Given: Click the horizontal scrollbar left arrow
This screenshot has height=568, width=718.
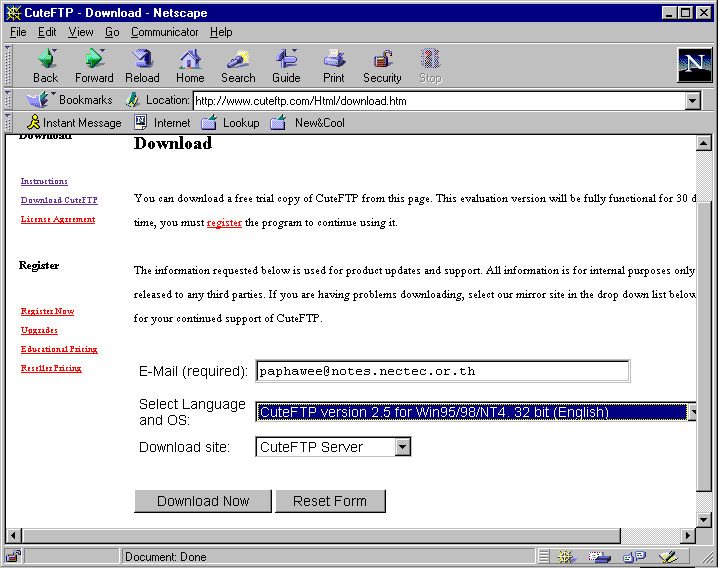Looking at the screenshot, I should (x=13, y=535).
